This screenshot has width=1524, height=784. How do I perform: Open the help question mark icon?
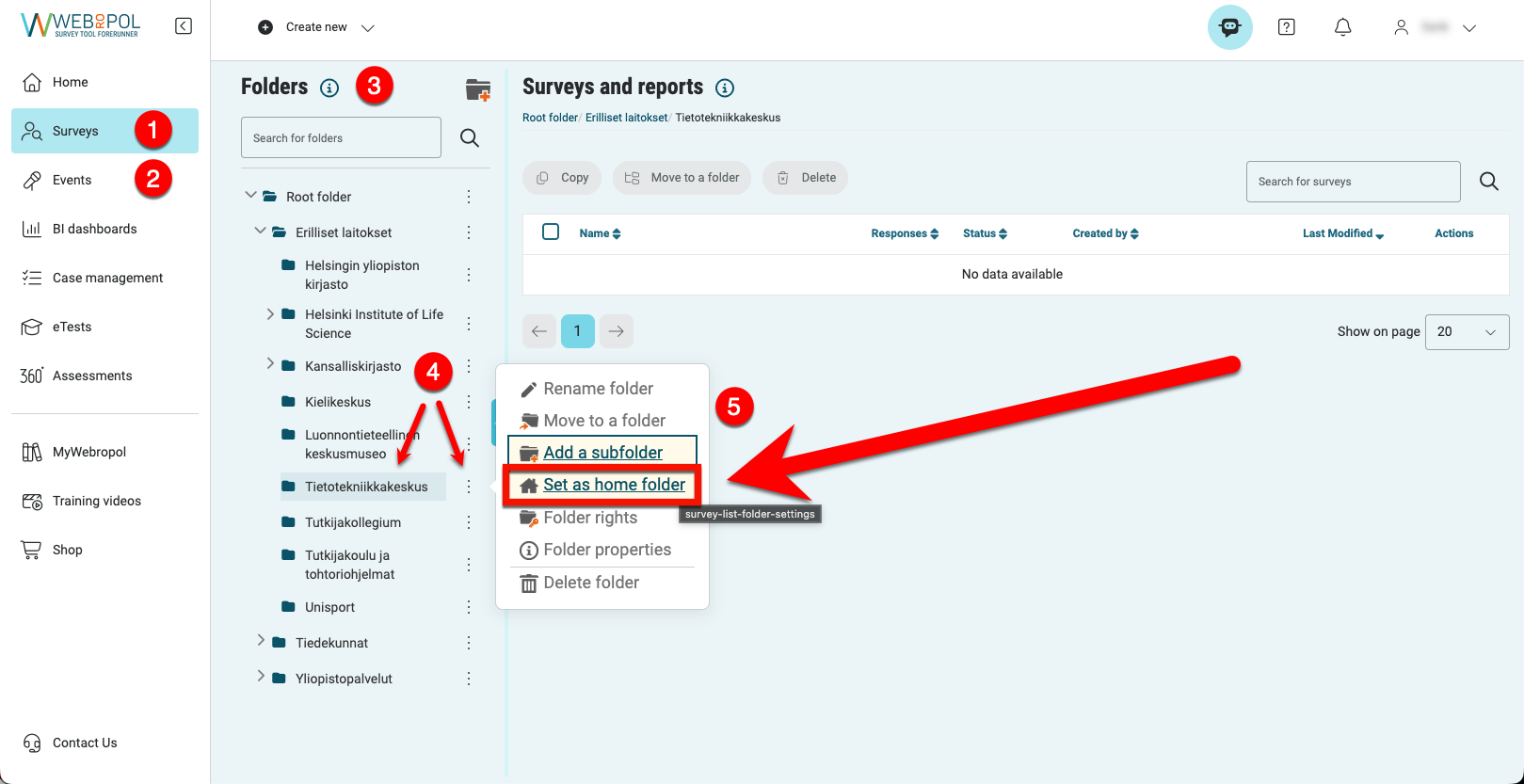(1286, 27)
